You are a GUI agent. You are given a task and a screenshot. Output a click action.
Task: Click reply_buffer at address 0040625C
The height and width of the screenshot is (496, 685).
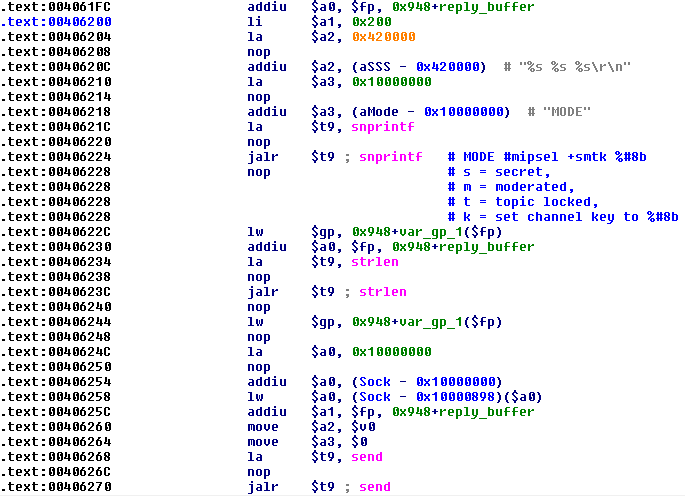click(x=486, y=412)
